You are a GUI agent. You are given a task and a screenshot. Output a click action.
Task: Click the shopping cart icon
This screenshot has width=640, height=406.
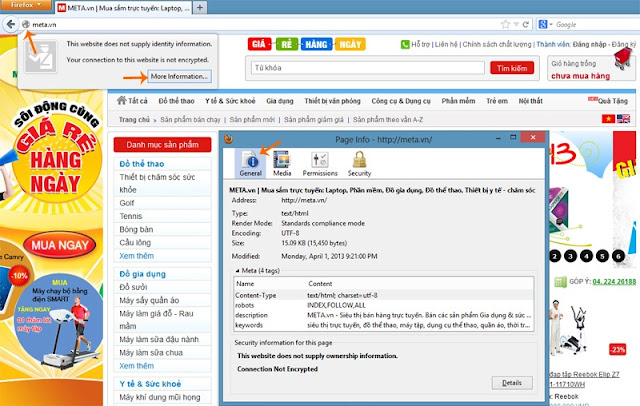click(x=622, y=58)
